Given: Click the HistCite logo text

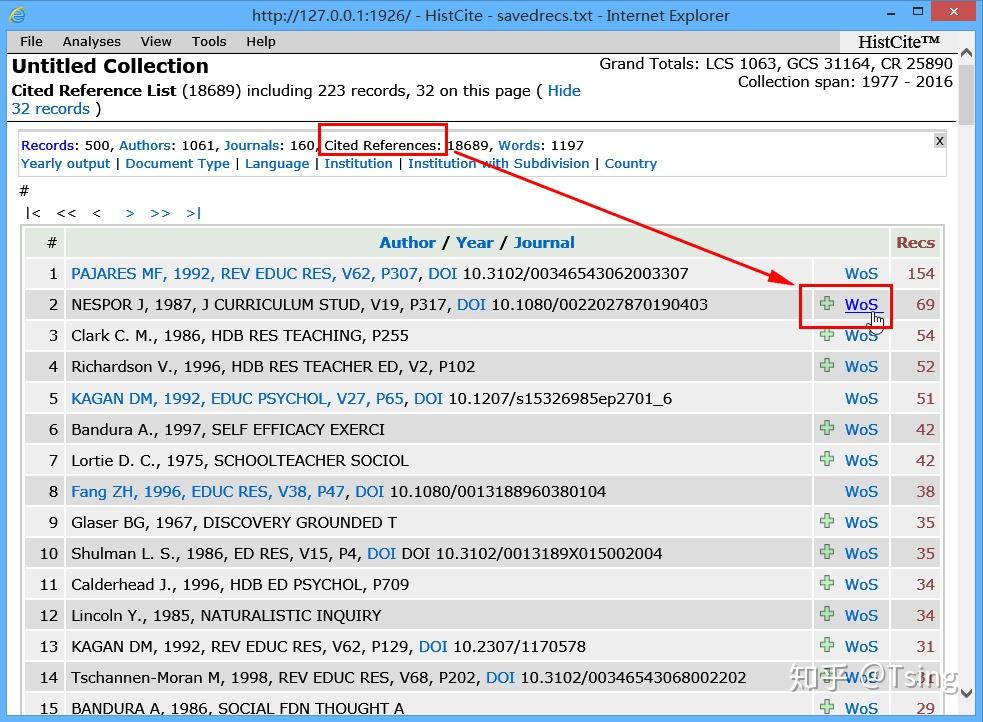Looking at the screenshot, I should 898,42.
